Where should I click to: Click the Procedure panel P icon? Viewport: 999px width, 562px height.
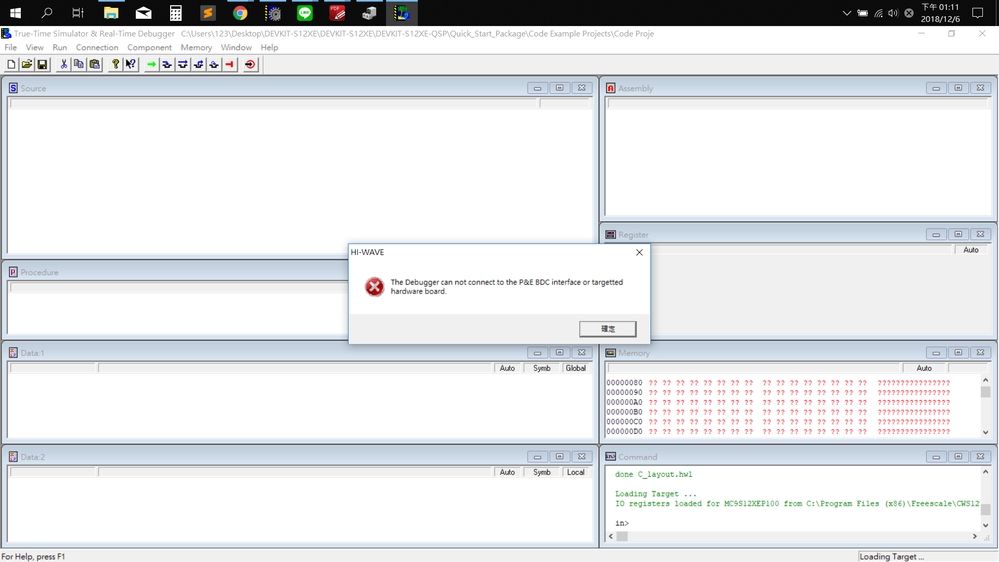13,272
